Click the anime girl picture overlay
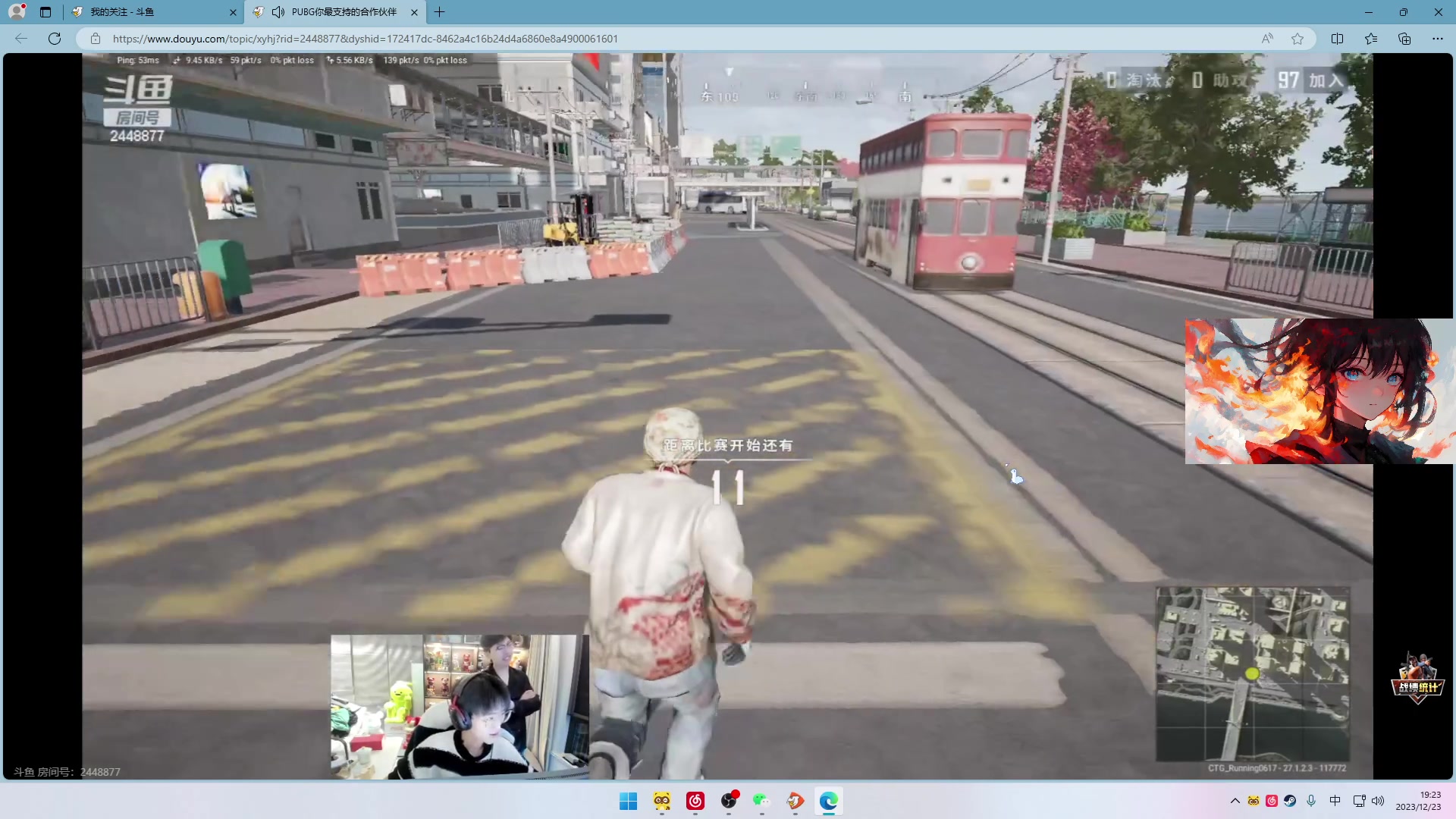This screenshot has height=819, width=1456. click(1319, 391)
